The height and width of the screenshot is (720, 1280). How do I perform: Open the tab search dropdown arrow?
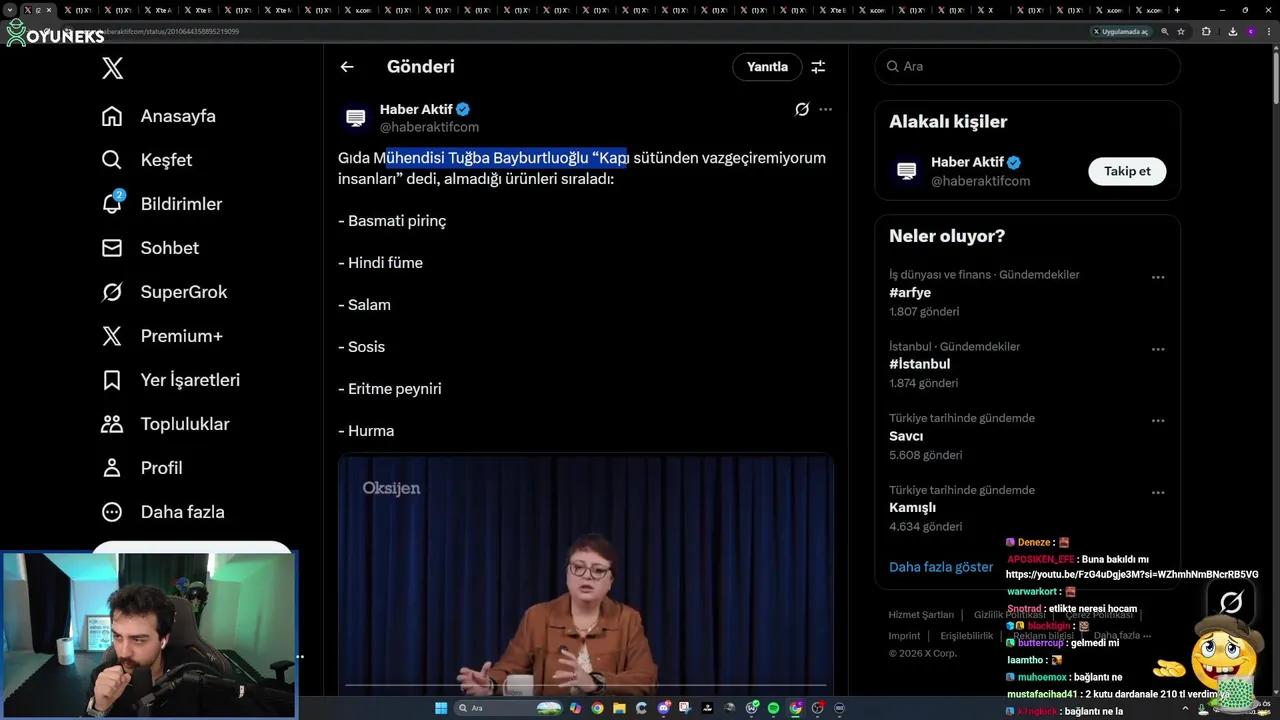(10, 10)
